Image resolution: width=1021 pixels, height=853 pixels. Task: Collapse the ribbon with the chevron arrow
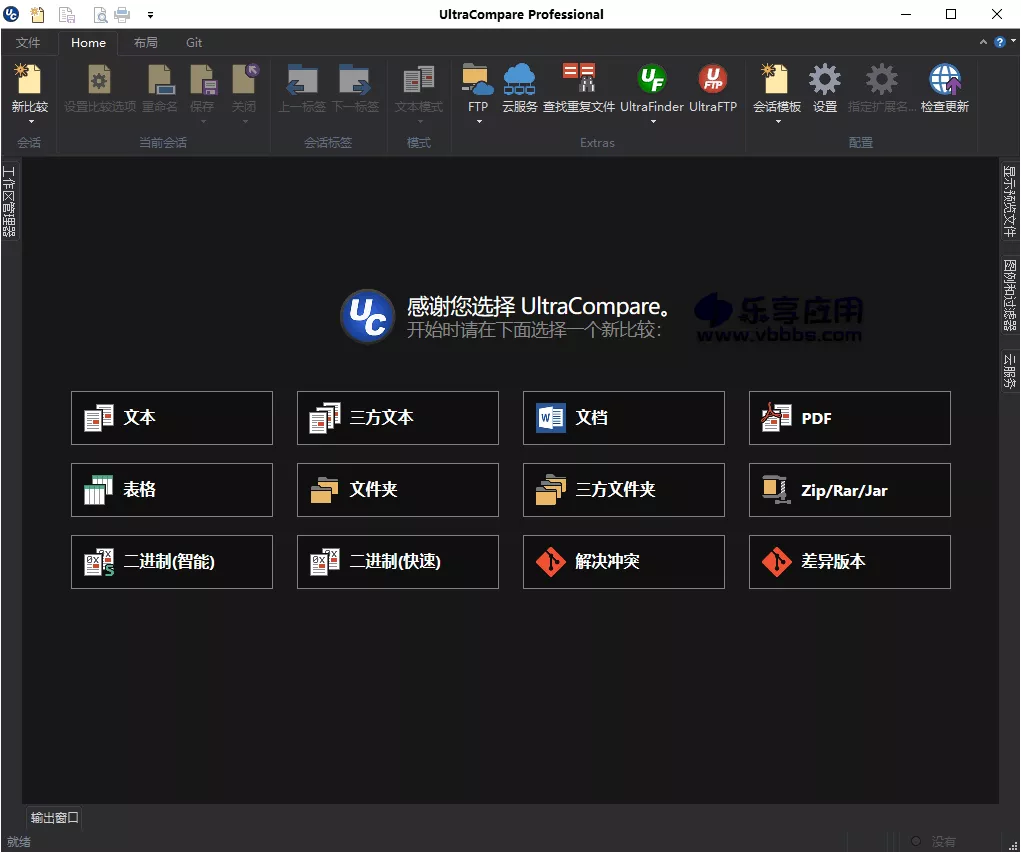point(981,43)
